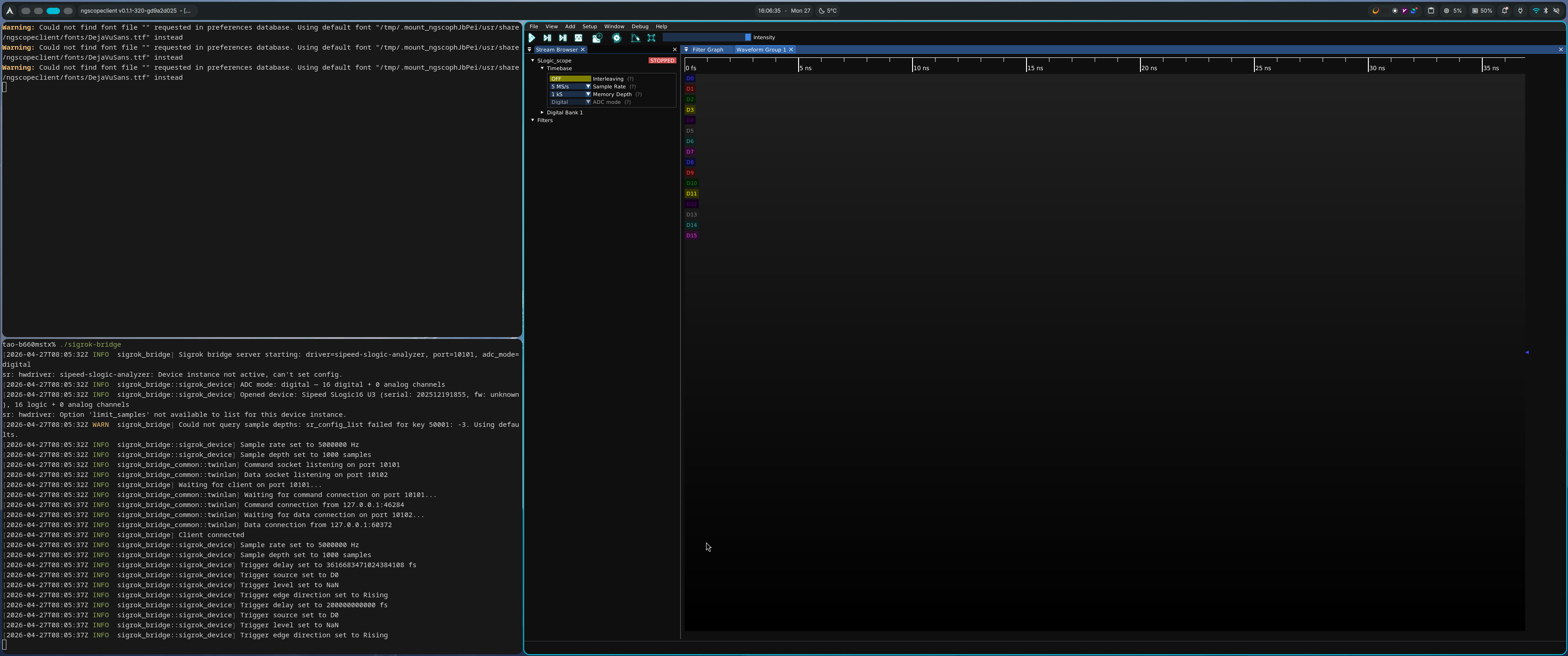The height and width of the screenshot is (656, 1568).
Task: Open waveform history with the clock icon
Action: click(597, 38)
